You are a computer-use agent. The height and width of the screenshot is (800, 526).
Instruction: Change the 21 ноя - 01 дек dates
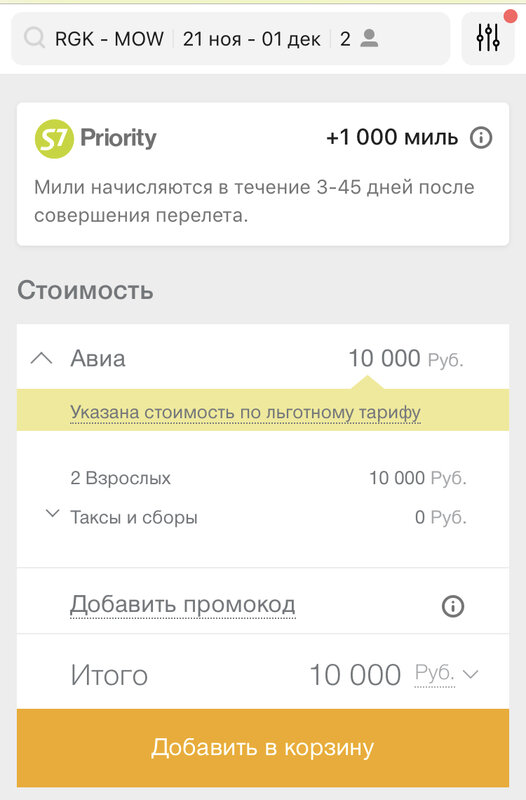click(x=252, y=39)
